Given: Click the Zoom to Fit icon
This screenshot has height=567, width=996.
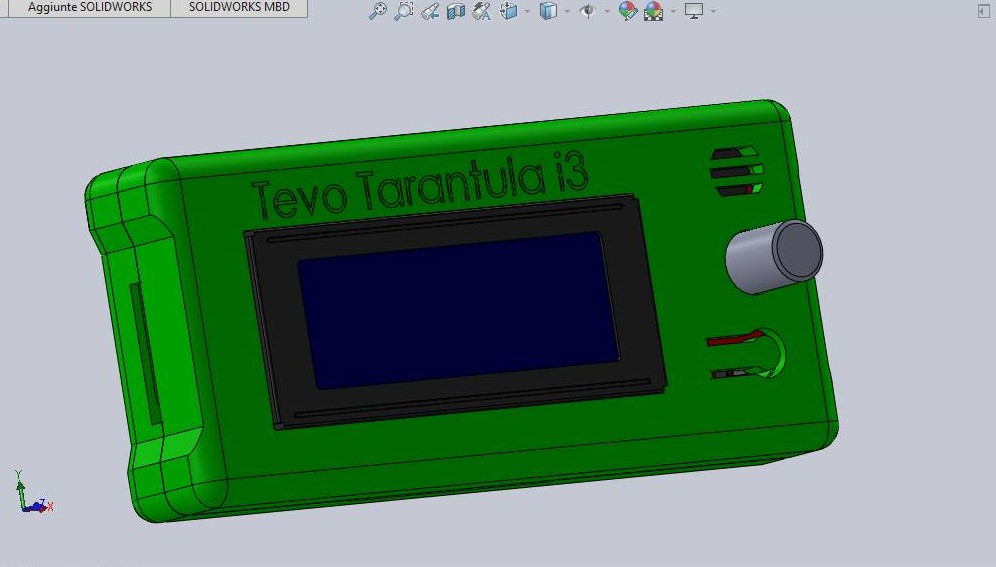Looking at the screenshot, I should (377, 11).
